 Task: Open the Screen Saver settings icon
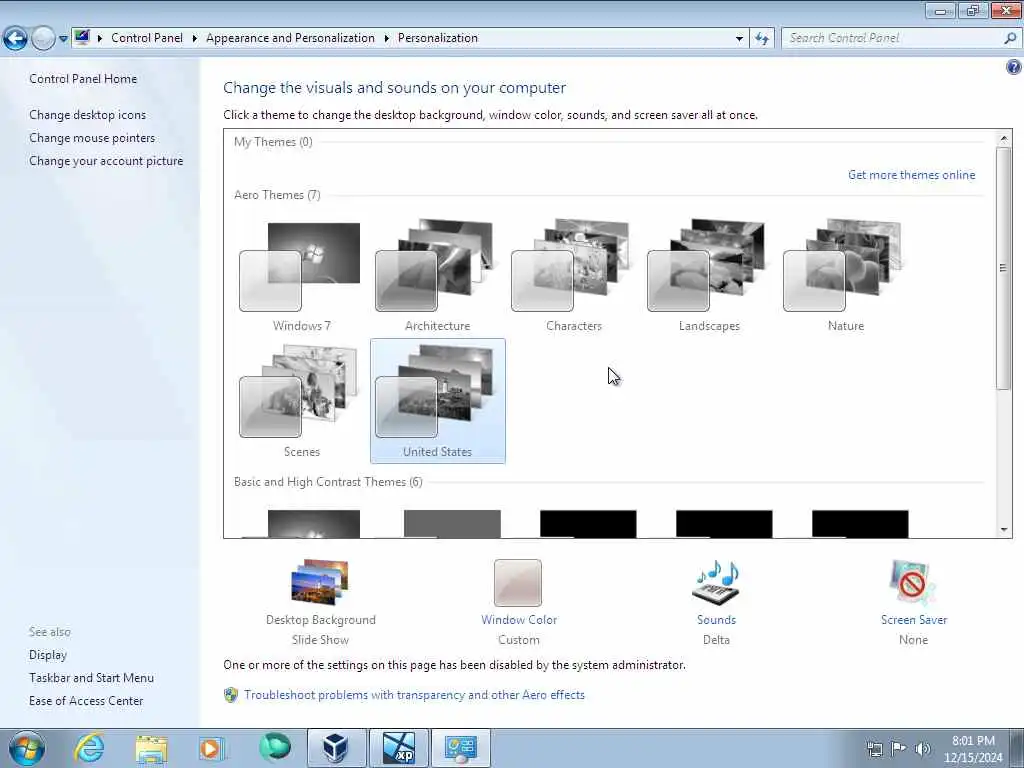tap(913, 583)
